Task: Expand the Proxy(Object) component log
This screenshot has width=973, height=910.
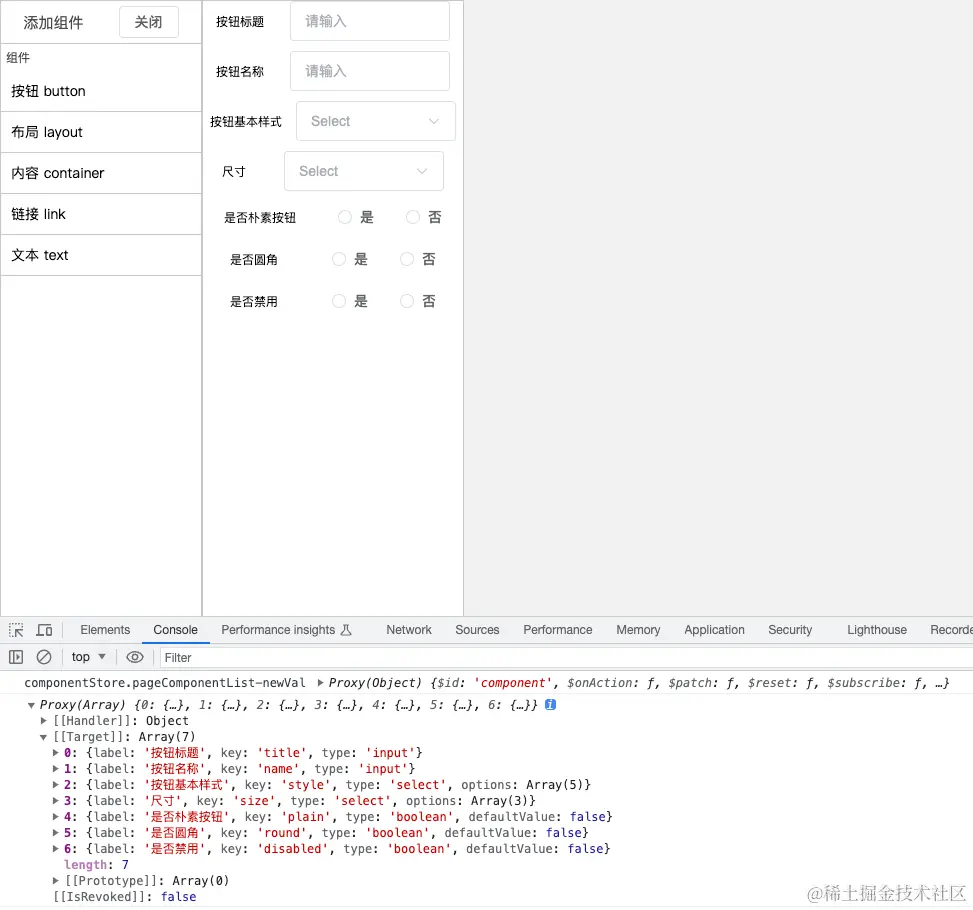Action: point(320,683)
